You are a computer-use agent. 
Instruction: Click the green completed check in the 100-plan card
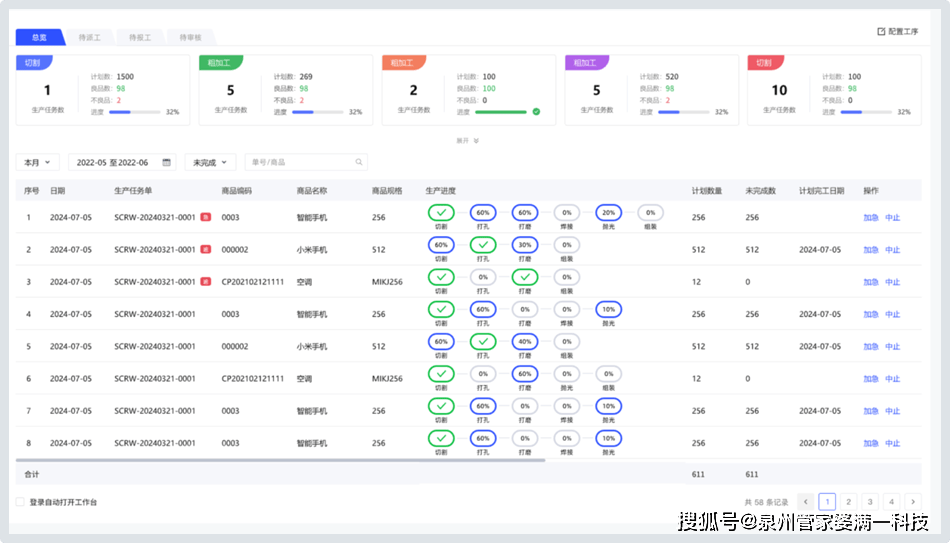pyautogui.click(x=536, y=112)
